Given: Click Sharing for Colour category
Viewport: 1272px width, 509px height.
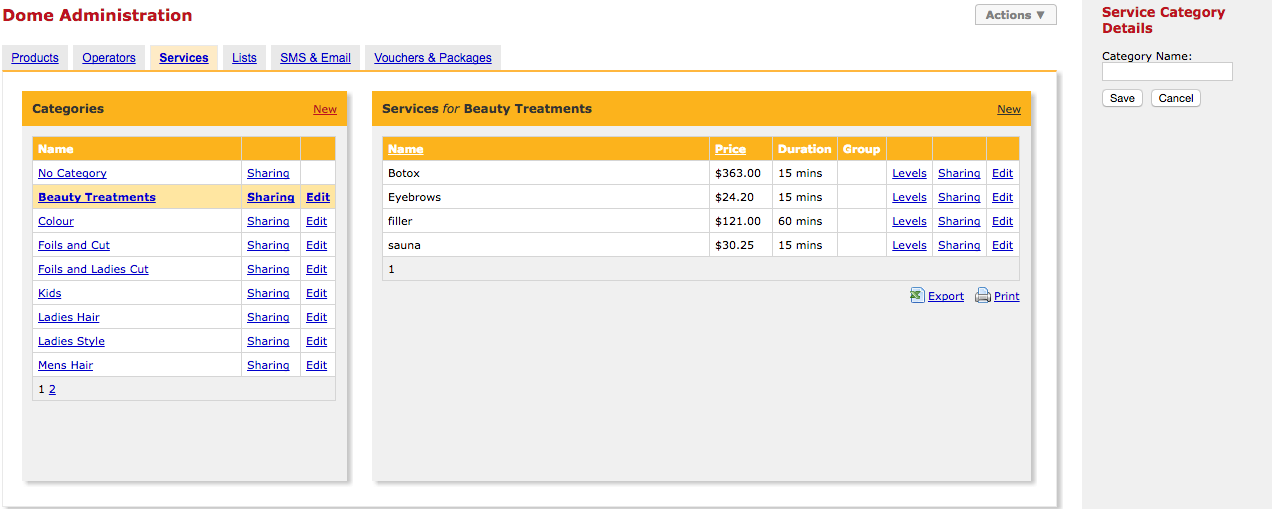Looking at the screenshot, I should point(268,221).
